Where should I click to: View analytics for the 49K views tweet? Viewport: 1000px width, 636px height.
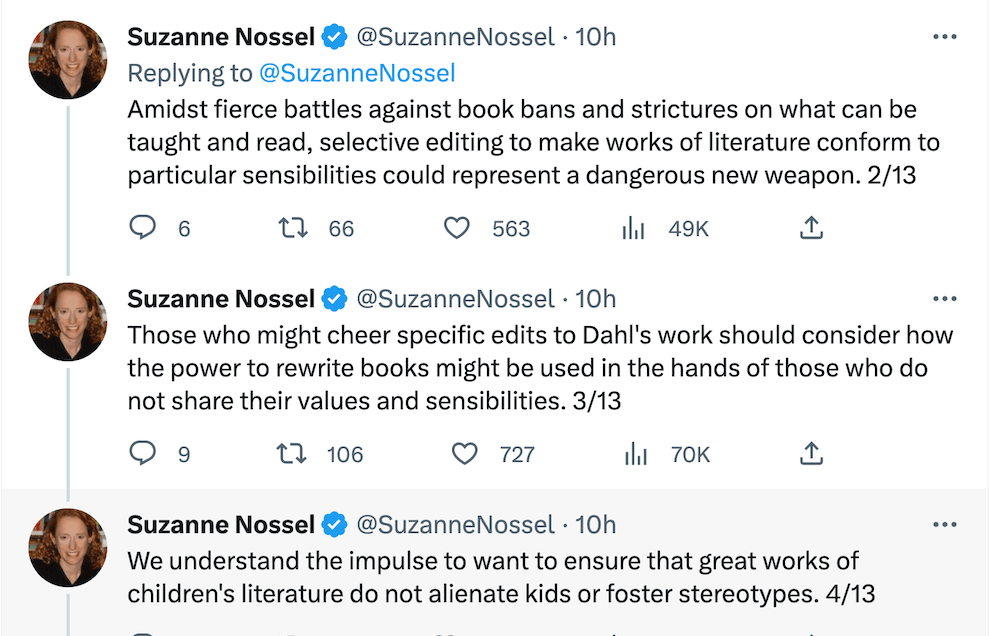click(x=634, y=229)
